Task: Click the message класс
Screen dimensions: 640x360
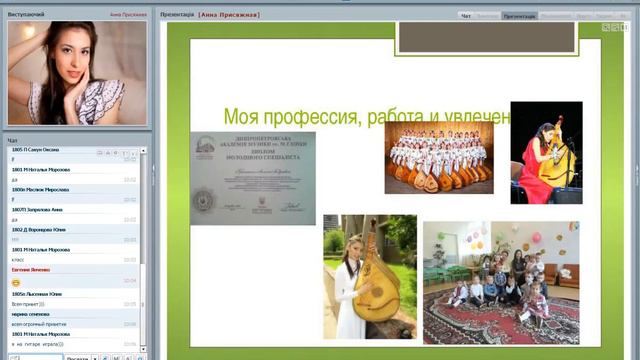Action: pos(18,260)
